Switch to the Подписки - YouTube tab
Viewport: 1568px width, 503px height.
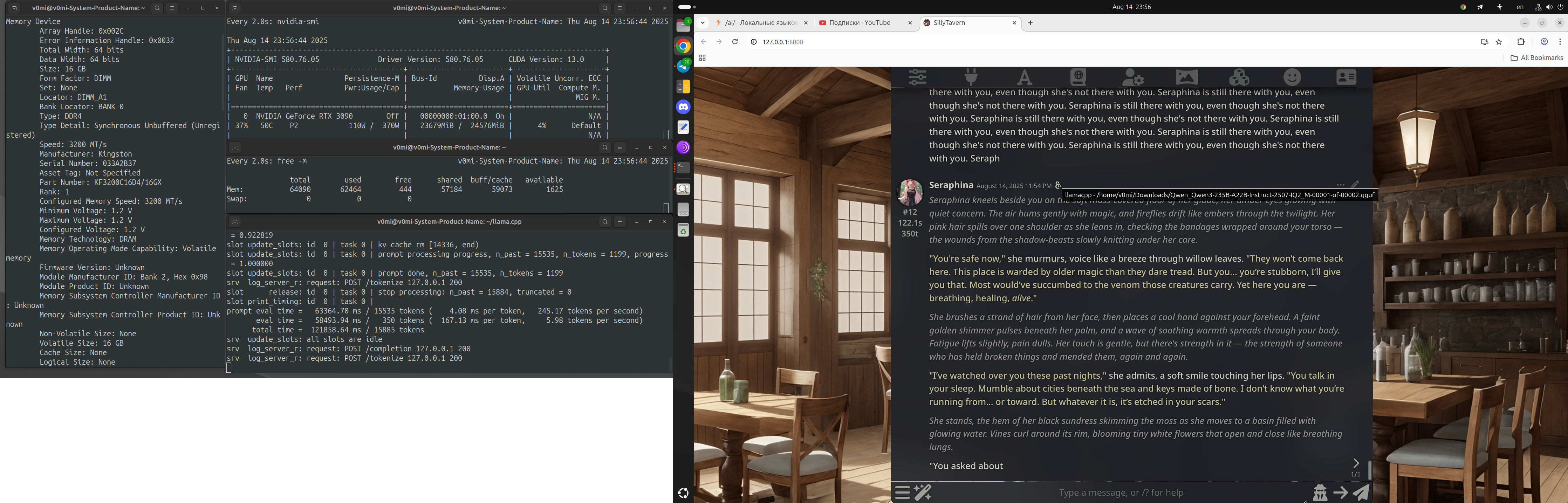859,23
